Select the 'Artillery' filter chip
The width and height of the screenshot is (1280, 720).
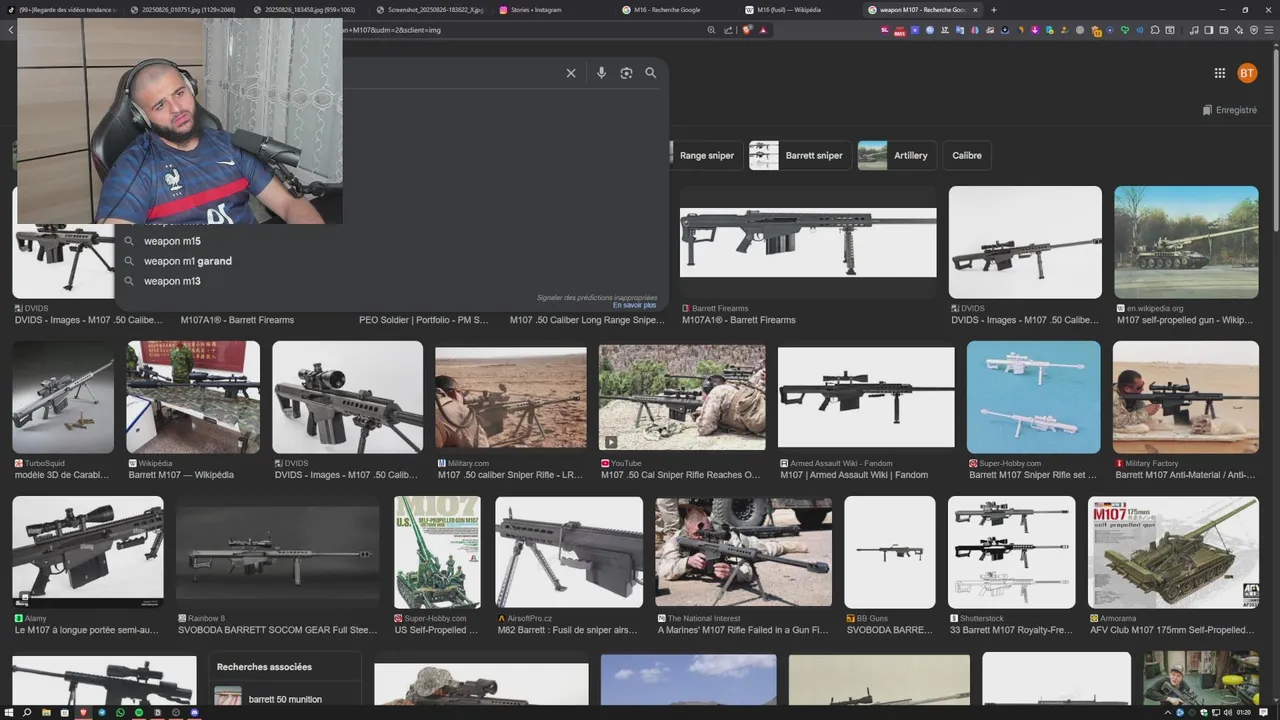(x=897, y=155)
